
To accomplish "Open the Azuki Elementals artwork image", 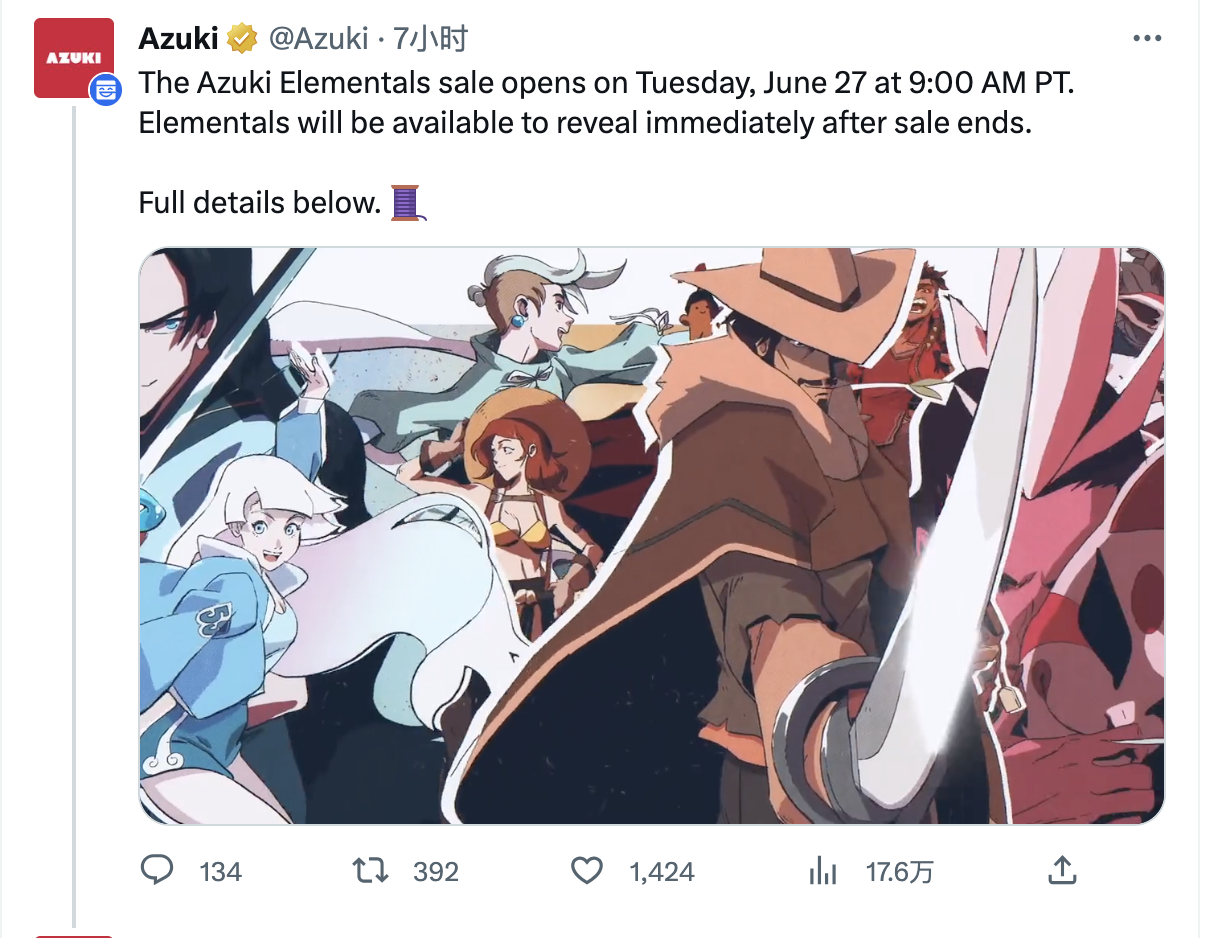I will pos(652,536).
